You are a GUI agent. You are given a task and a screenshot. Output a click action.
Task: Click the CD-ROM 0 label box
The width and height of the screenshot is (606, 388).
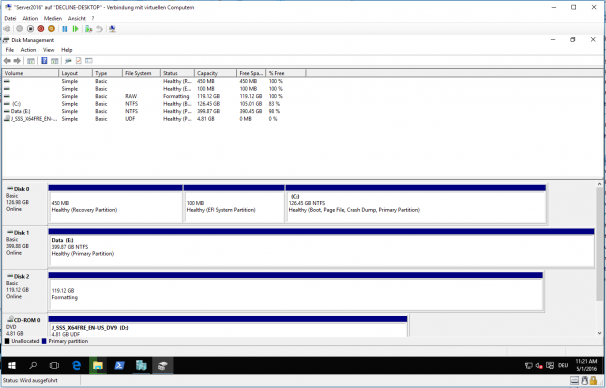click(24, 326)
